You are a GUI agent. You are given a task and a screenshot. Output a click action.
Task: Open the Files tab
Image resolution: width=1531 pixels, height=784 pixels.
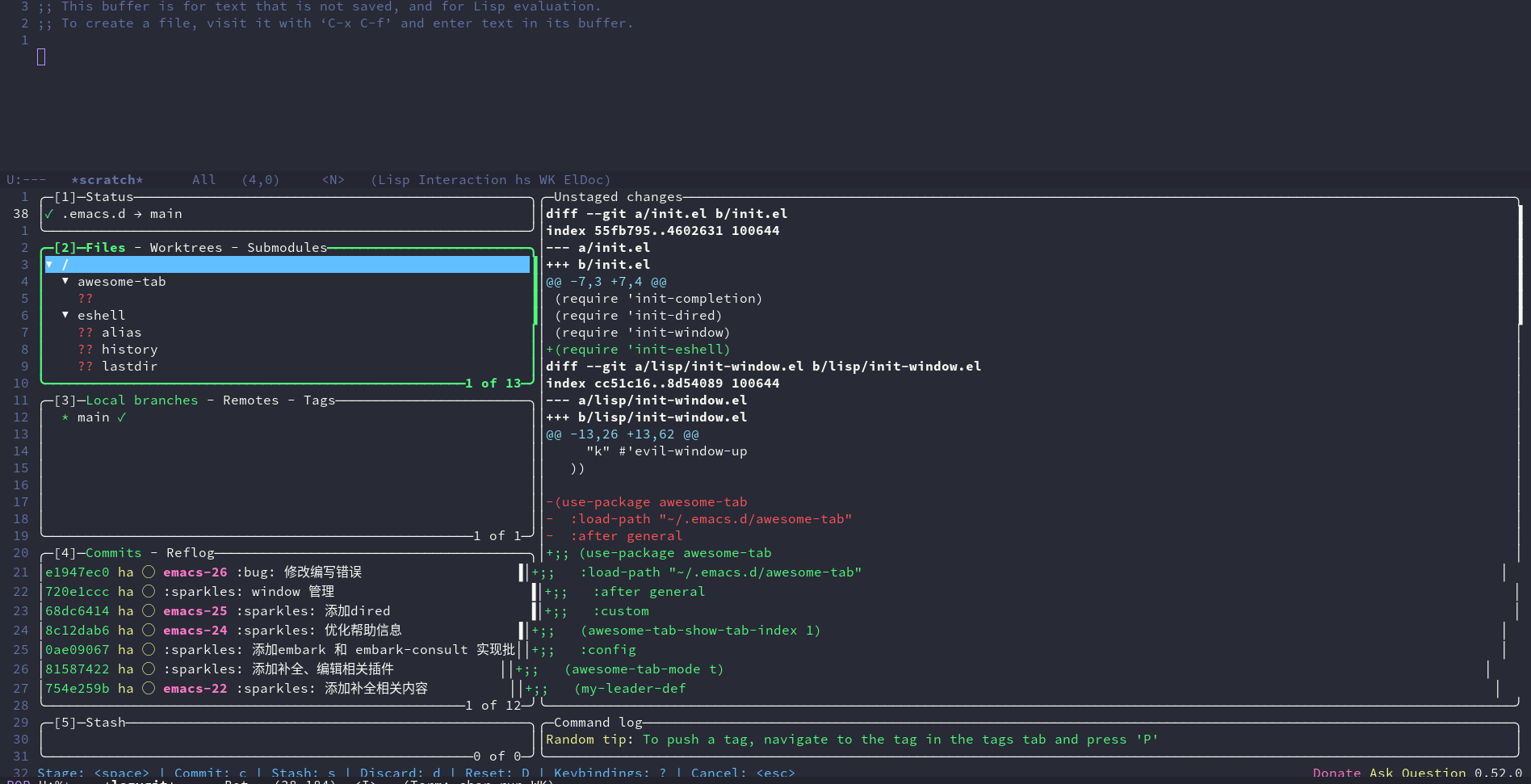tap(106, 247)
